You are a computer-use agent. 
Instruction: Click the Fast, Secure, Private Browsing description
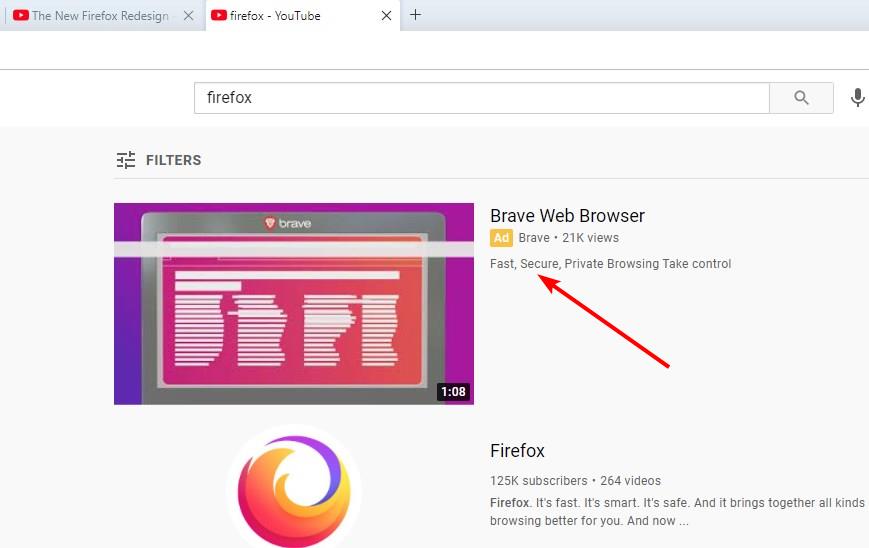(610, 264)
